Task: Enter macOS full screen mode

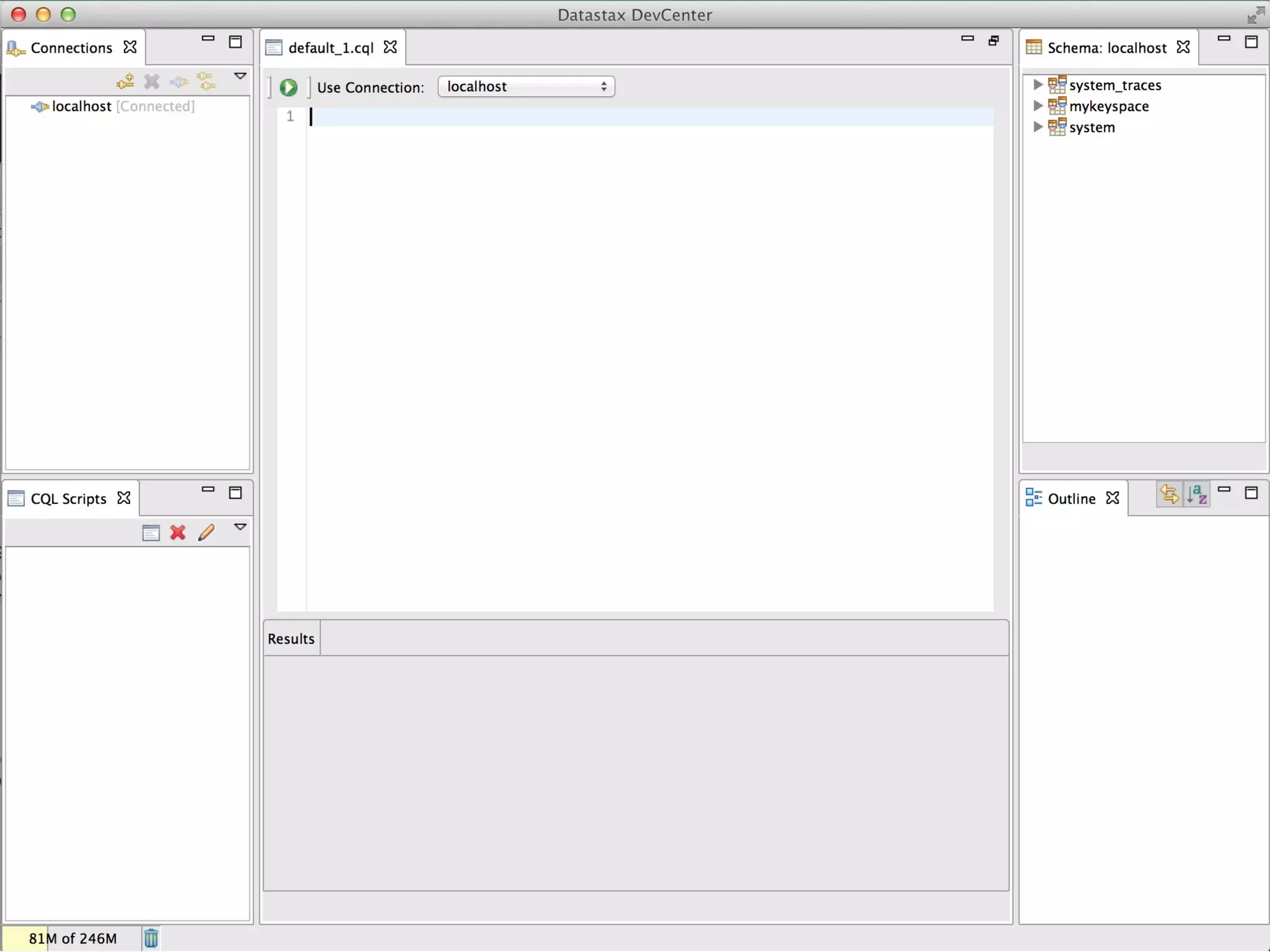Action: point(1256,14)
